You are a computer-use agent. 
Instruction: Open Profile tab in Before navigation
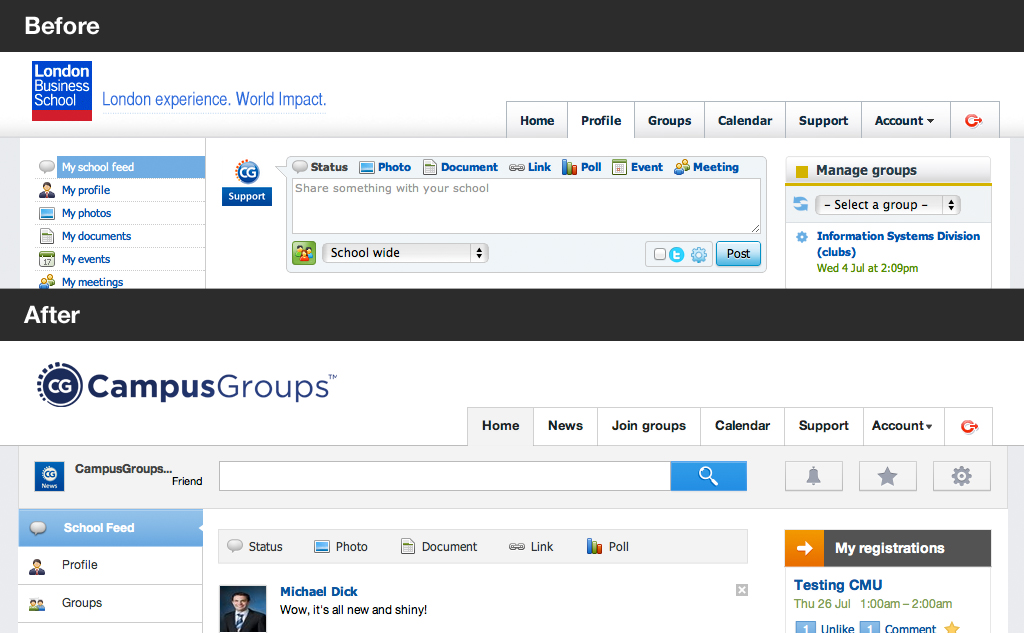click(601, 120)
